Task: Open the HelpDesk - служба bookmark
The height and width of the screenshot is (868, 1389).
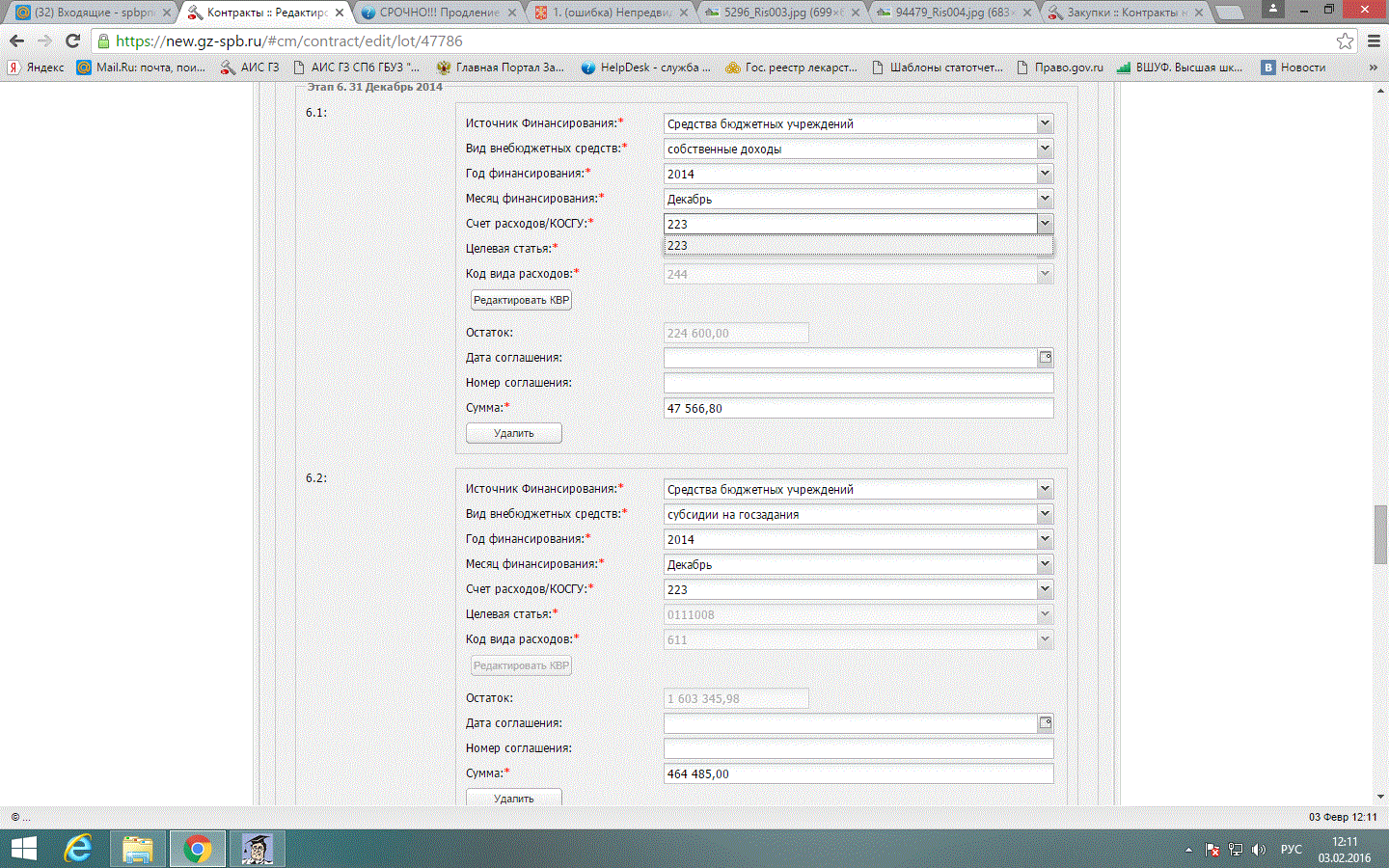Action: pyautogui.click(x=645, y=68)
